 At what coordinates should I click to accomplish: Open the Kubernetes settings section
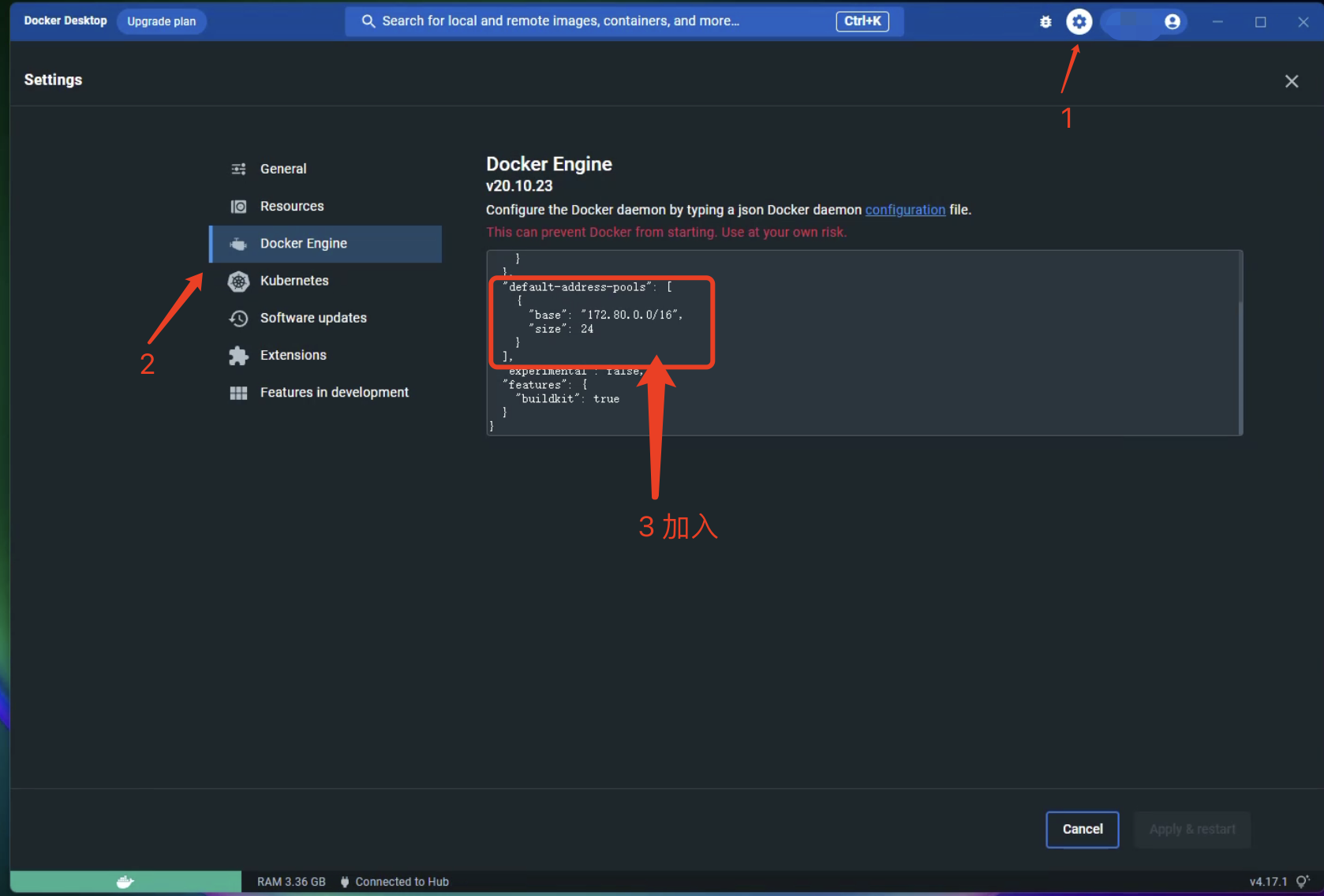tap(294, 281)
